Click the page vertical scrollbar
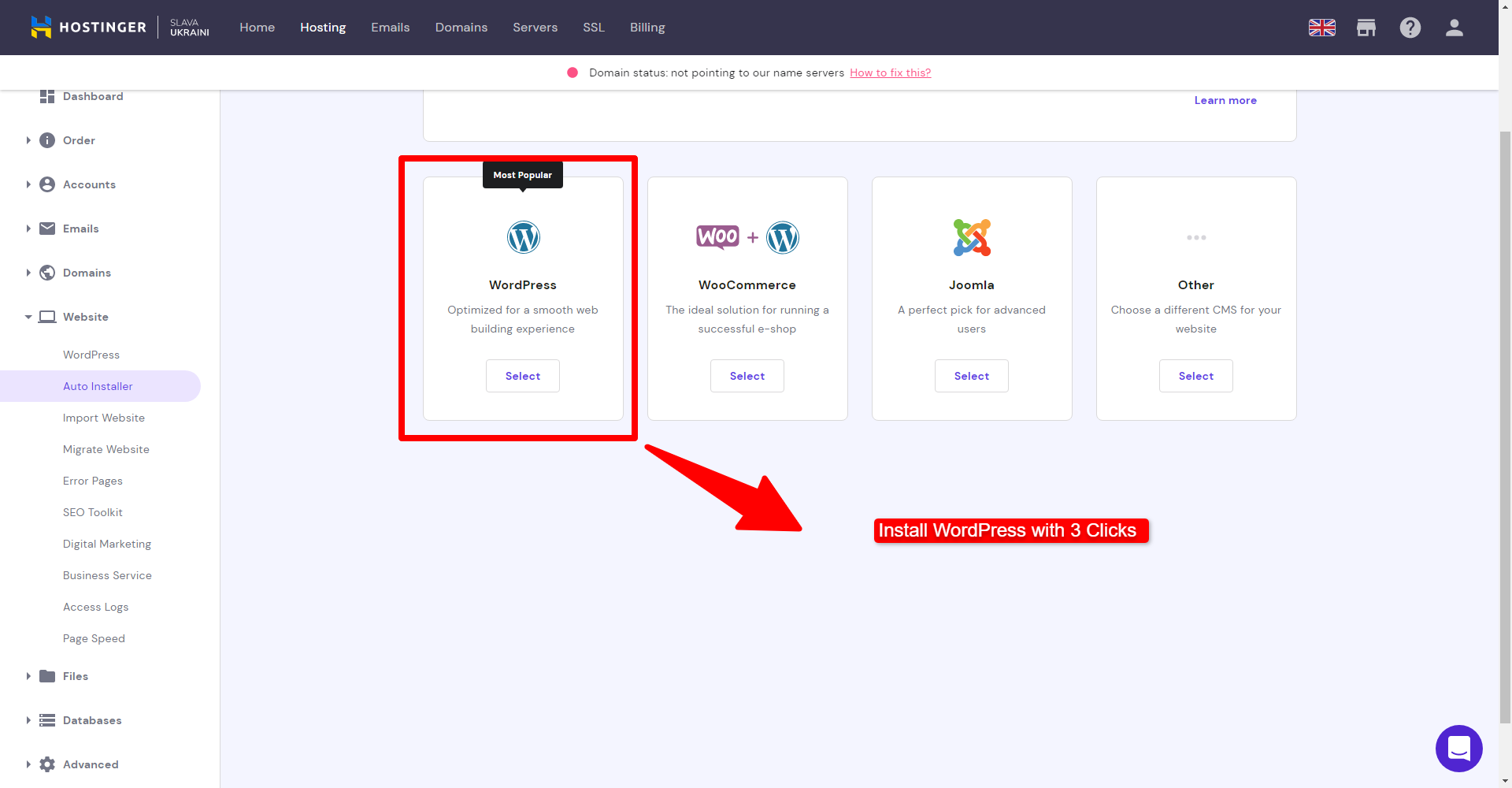Viewport: 1512px width, 788px height. 1505,426
